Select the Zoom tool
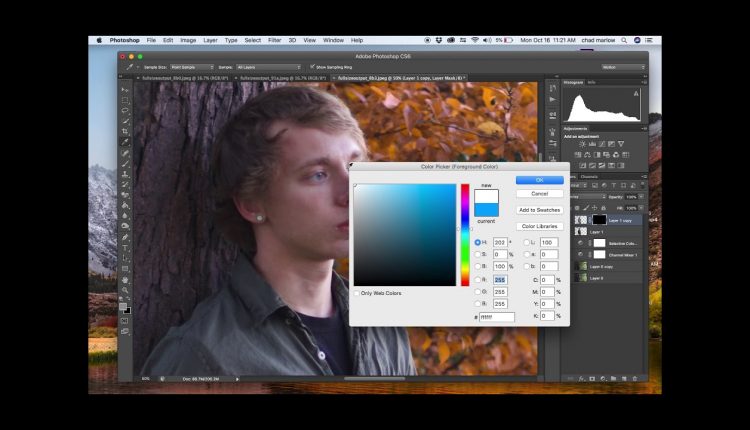This screenshot has width=750, height=430. [x=125, y=290]
